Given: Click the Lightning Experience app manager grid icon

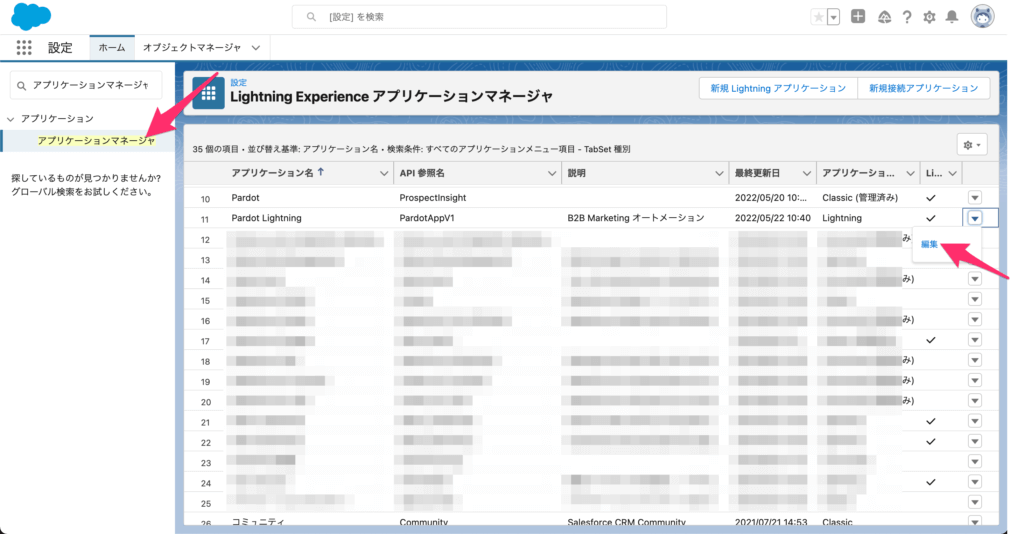Looking at the screenshot, I should pyautogui.click(x=208, y=94).
